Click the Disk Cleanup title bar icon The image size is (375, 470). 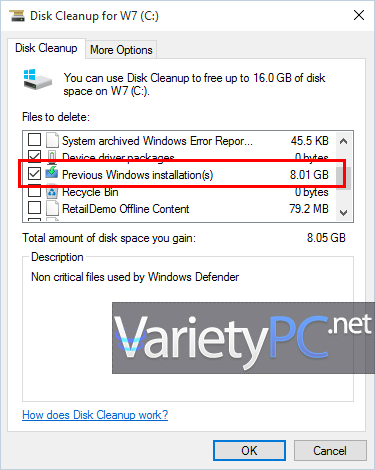tap(17, 16)
